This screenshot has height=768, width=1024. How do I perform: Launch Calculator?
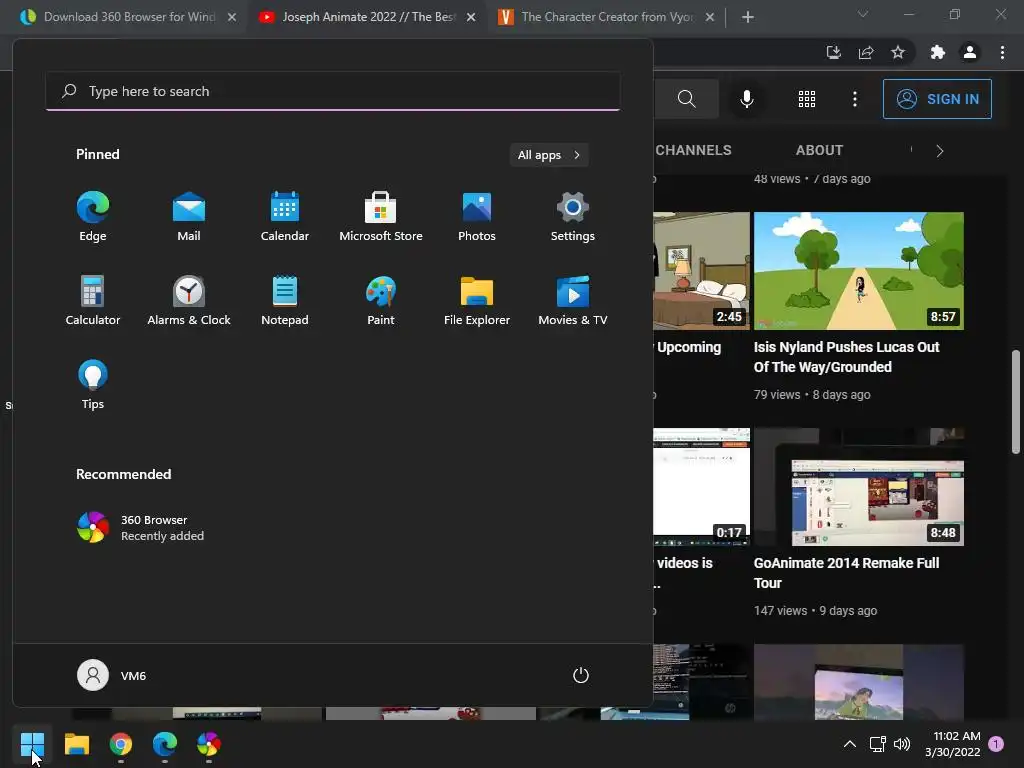point(93,300)
